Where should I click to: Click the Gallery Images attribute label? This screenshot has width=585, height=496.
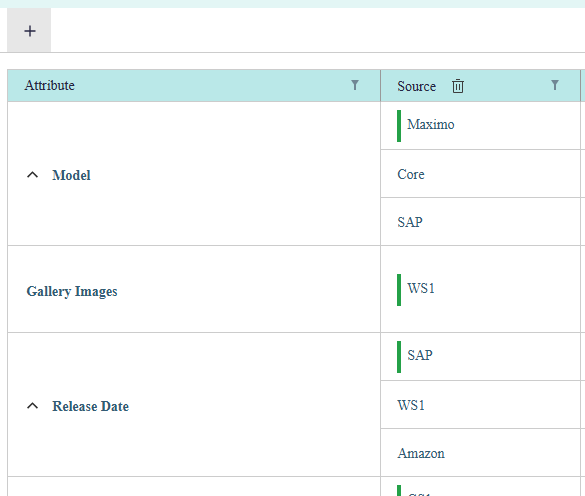[72, 291]
